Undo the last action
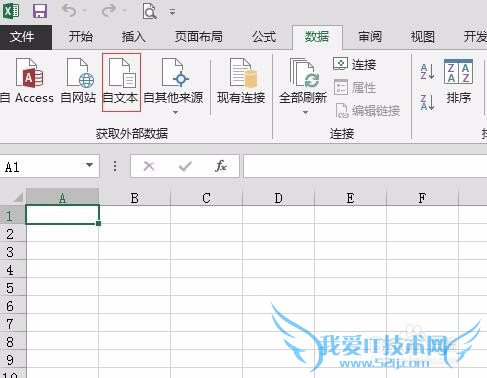 69,11
